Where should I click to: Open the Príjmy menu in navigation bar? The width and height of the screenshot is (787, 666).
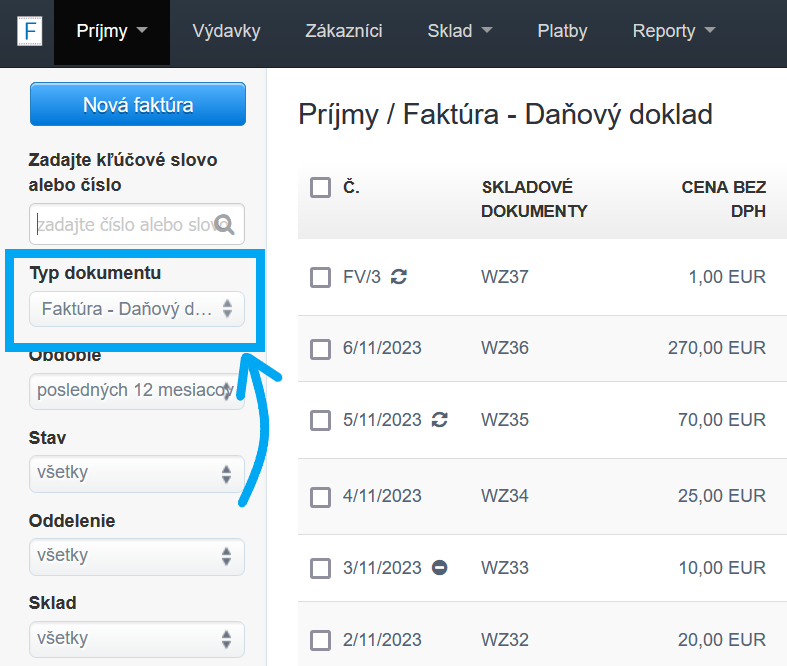click(x=111, y=31)
